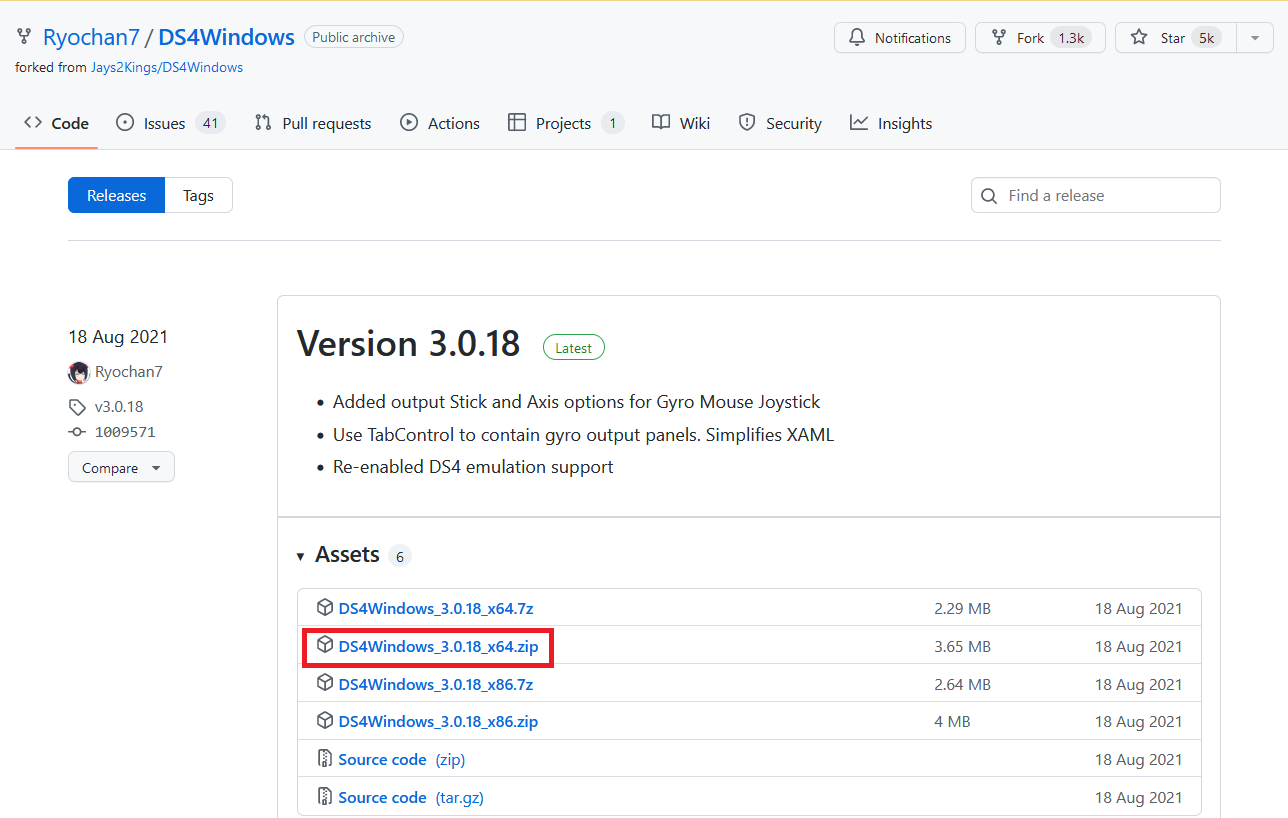Click the Code tab angle-brackets icon
This screenshot has height=818, width=1288.
click(33, 123)
